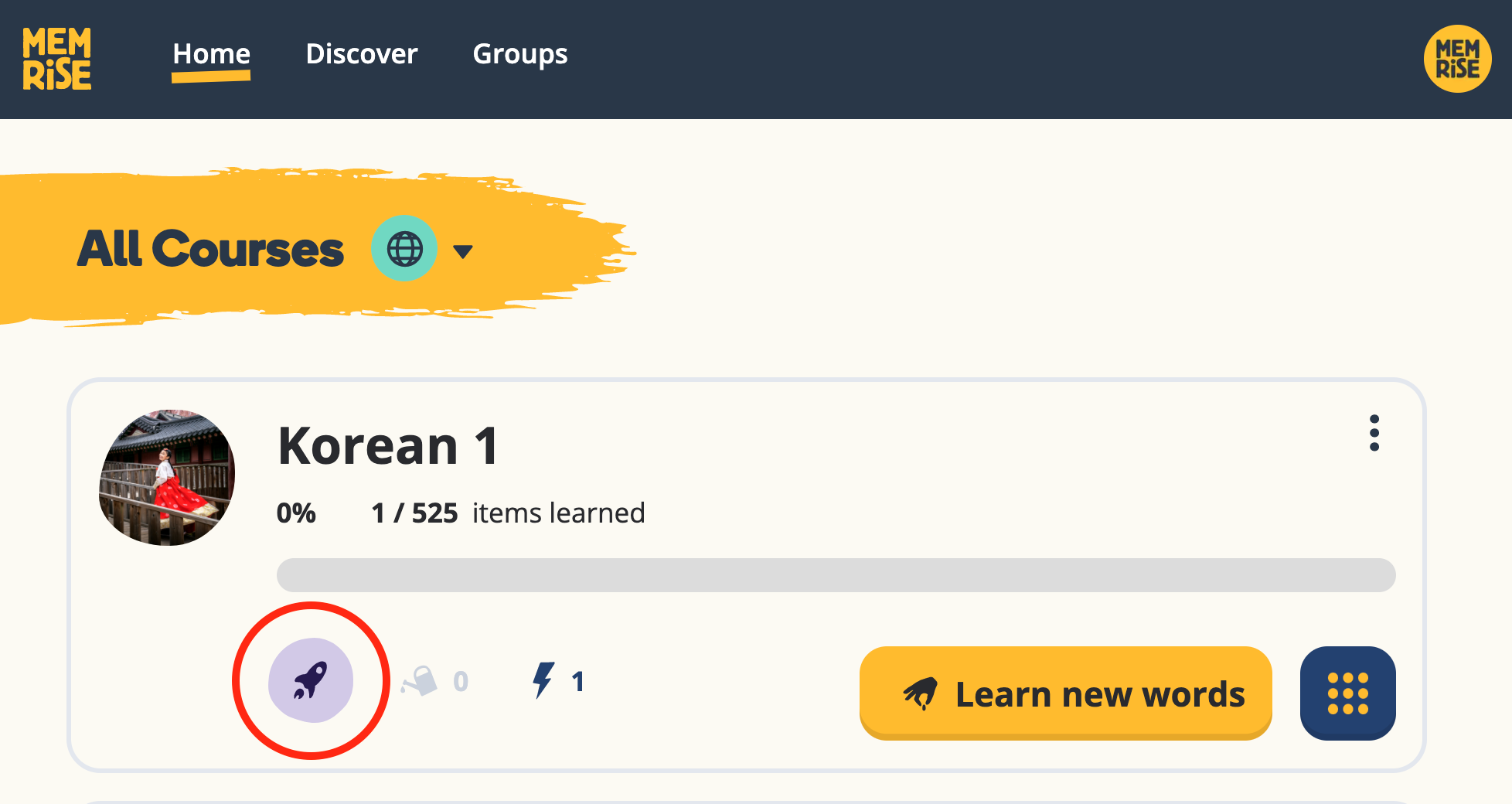The image size is (1512, 804).
Task: Expand the All Courses dropdown arrow
Action: pos(463,251)
